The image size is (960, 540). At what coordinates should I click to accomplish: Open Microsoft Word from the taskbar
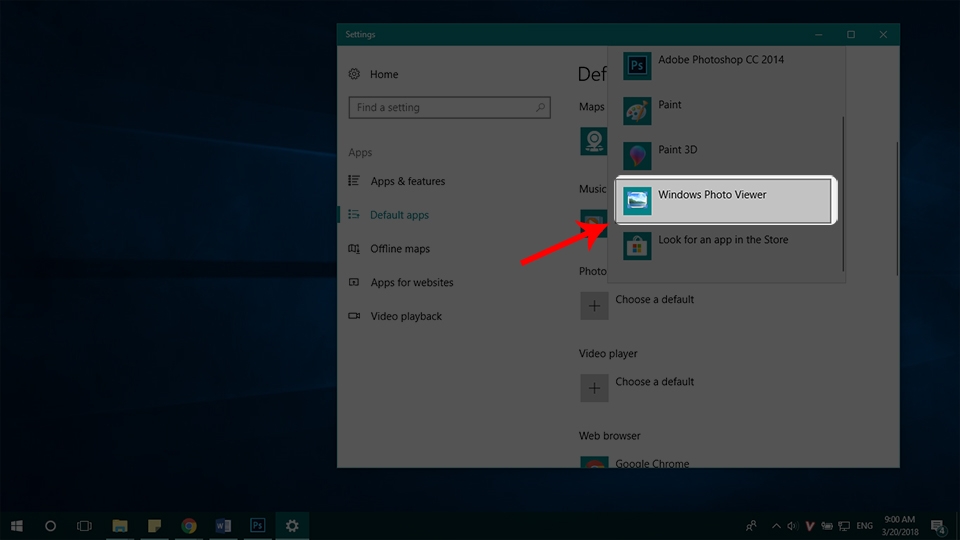pyautogui.click(x=223, y=525)
